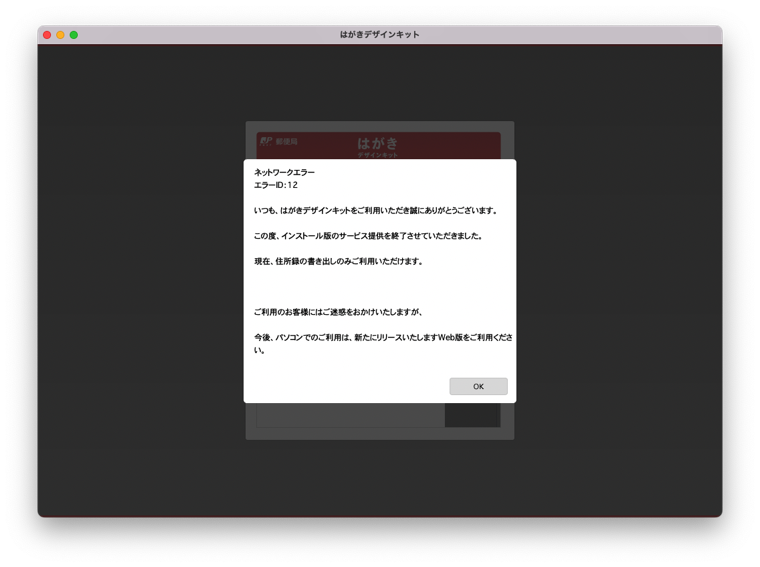Image resolution: width=760 pixels, height=567 pixels.
Task: Click the はがきデザインキット window title text
Action: (380, 34)
